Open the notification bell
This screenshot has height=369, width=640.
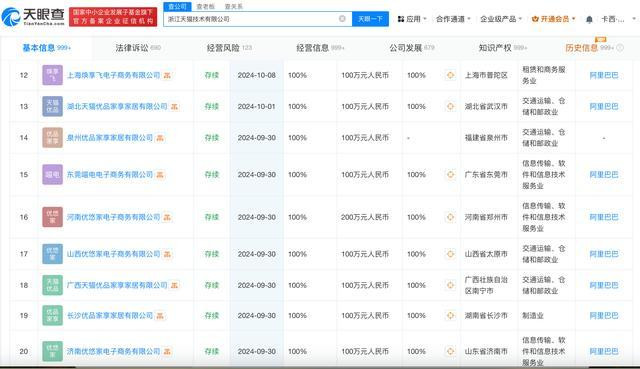589,19
